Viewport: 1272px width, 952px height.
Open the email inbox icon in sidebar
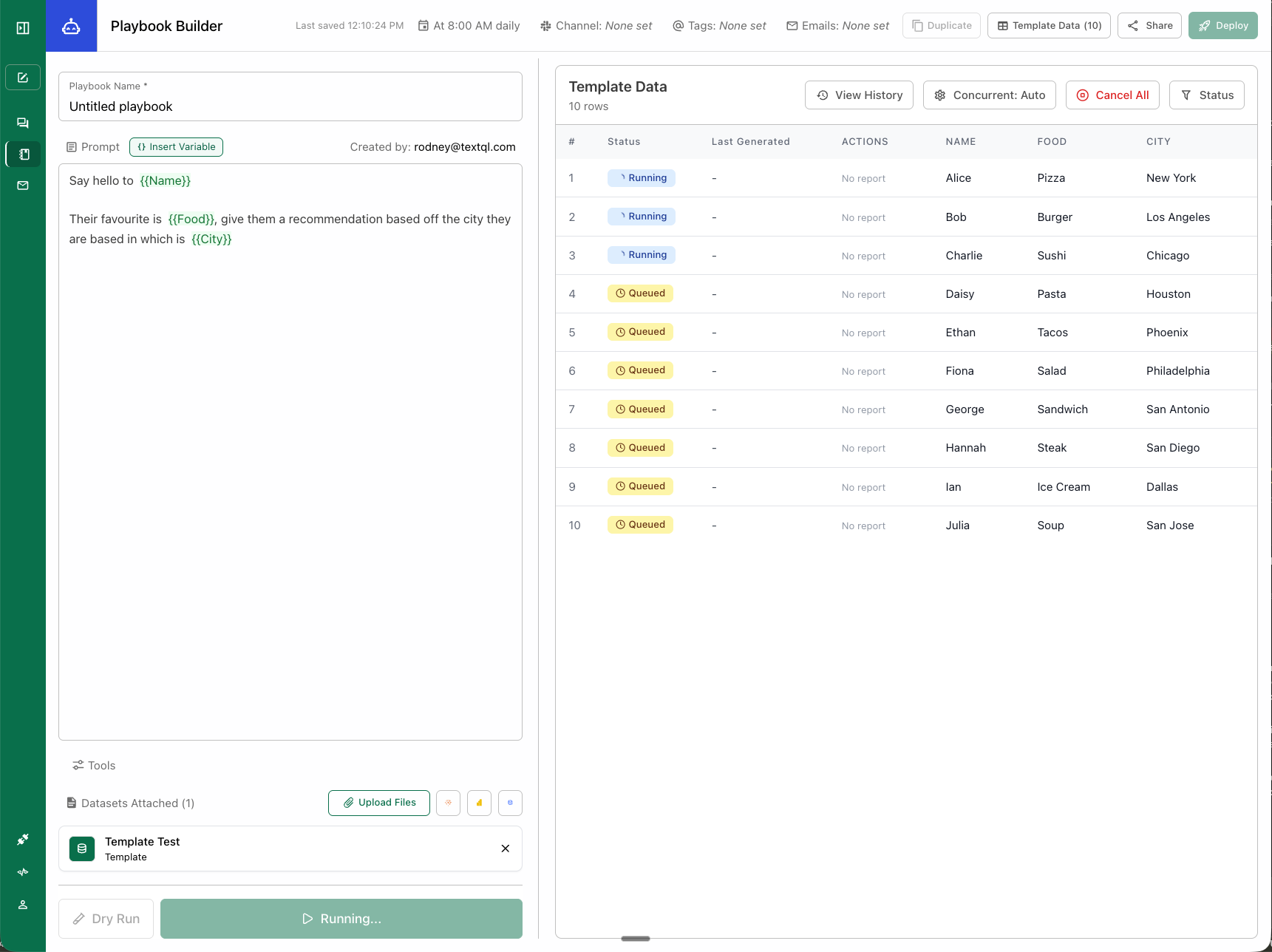(22, 185)
